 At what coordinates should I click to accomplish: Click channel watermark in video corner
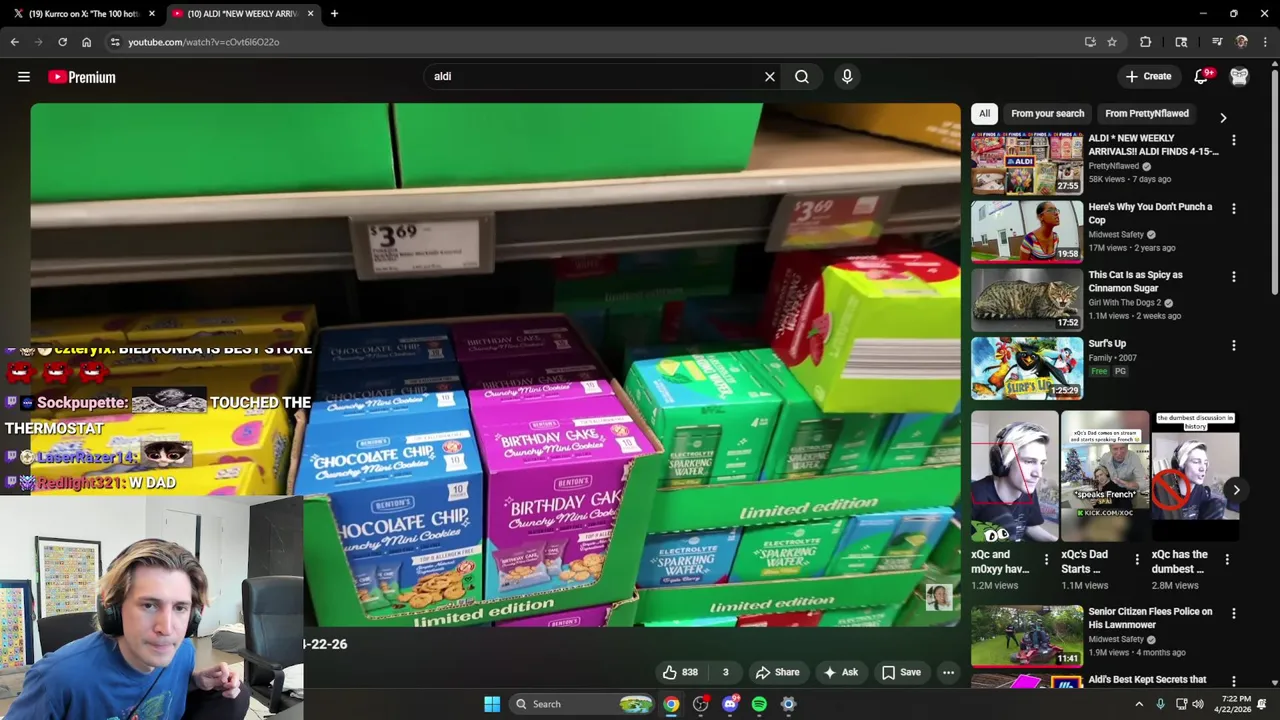click(938, 597)
